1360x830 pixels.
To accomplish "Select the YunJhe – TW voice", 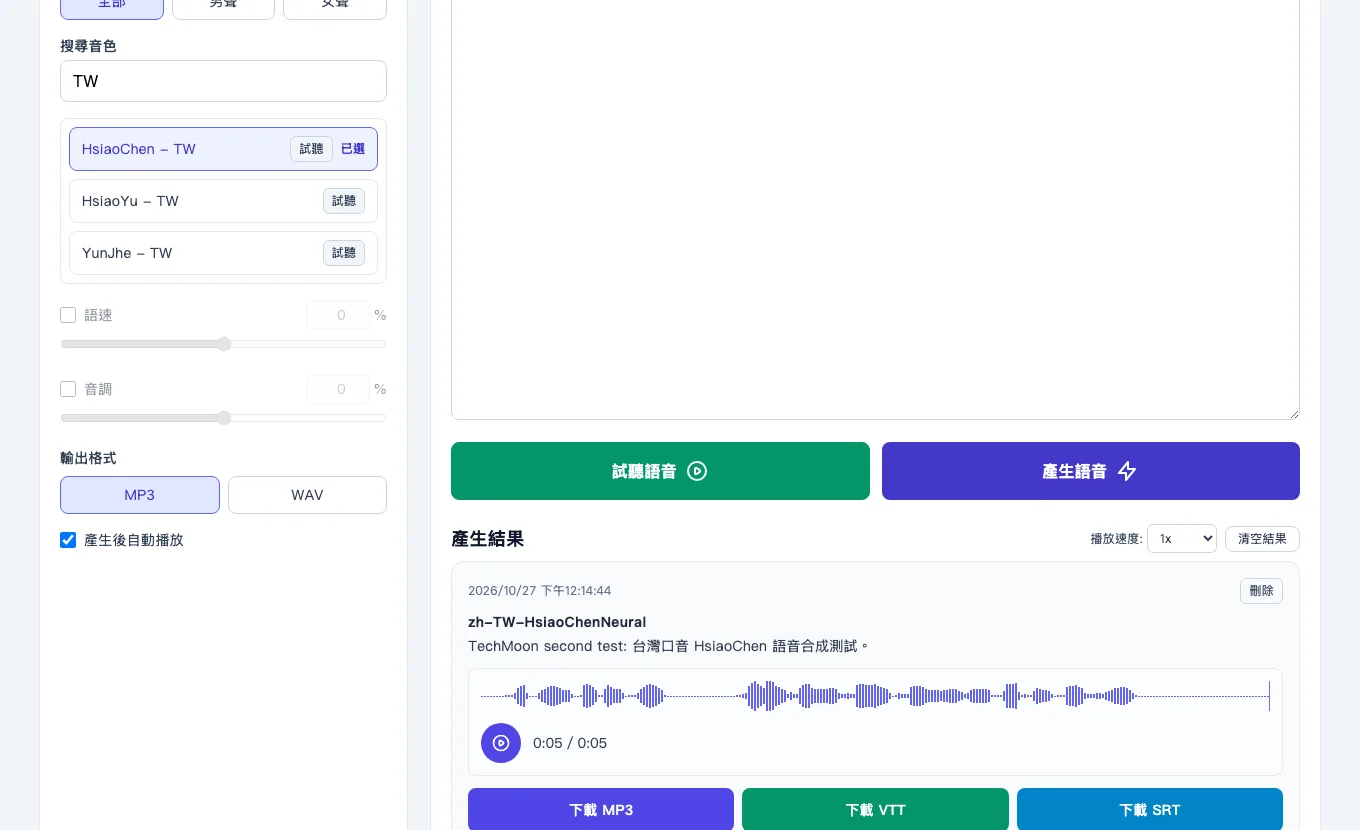I will point(223,253).
